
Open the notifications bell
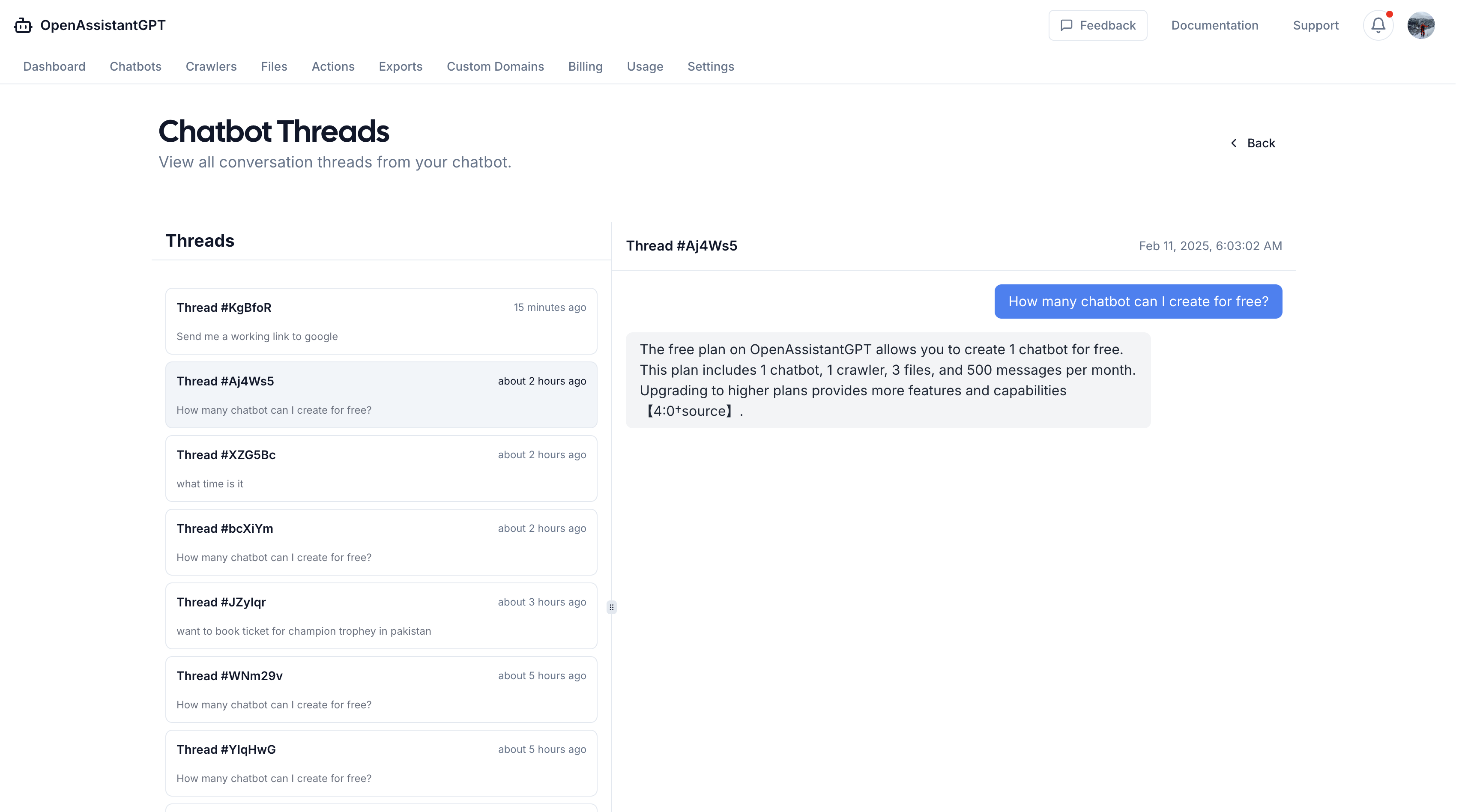(x=1378, y=25)
